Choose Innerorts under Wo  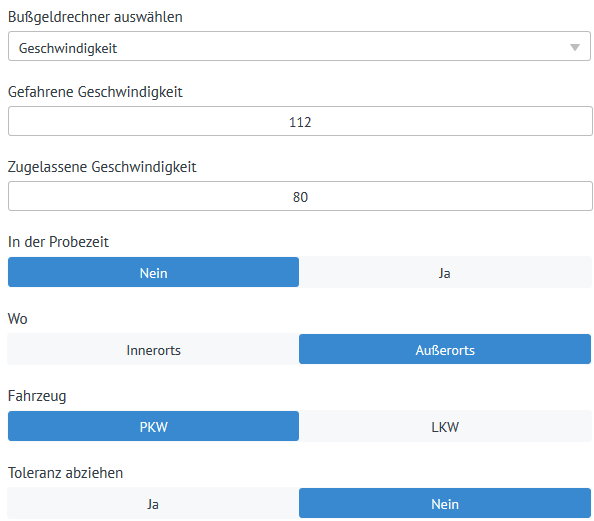point(153,349)
